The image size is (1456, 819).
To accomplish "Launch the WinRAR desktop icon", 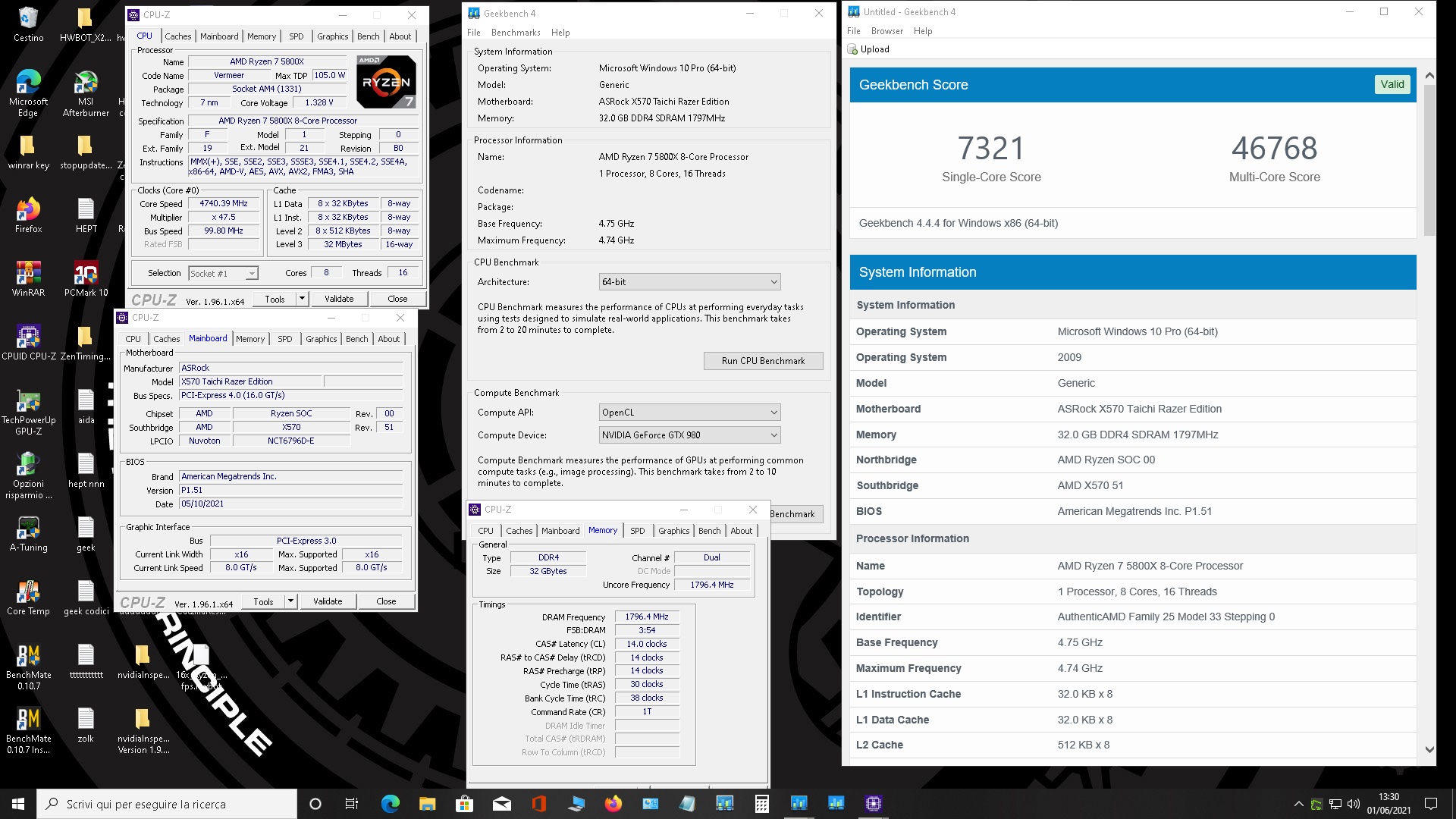I will (x=28, y=278).
